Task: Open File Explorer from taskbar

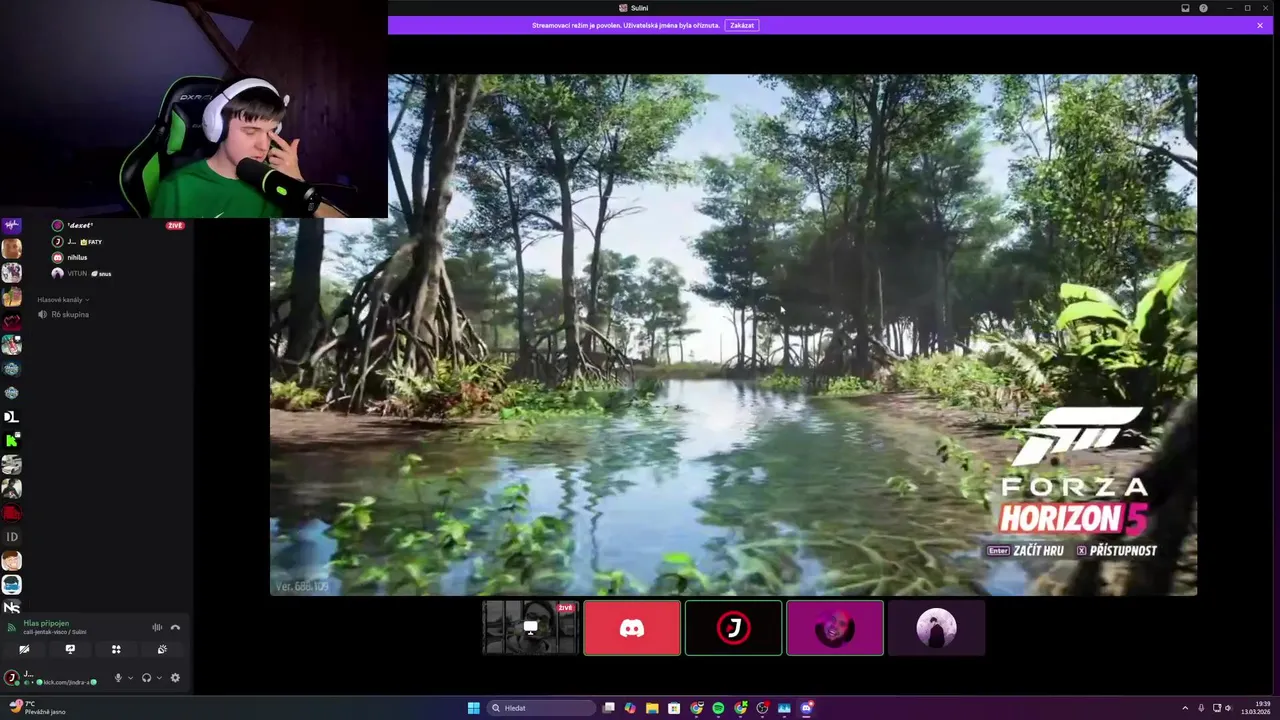Action: click(x=652, y=708)
